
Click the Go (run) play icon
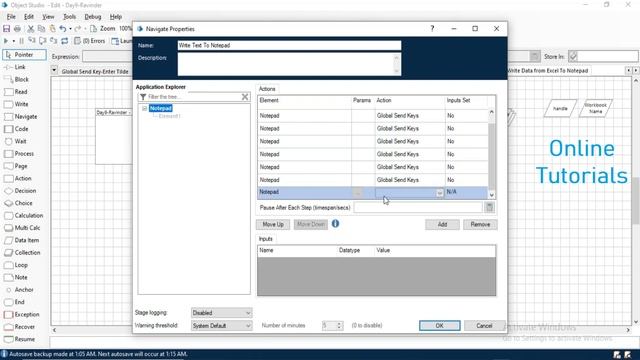pyautogui.click(x=6, y=41)
